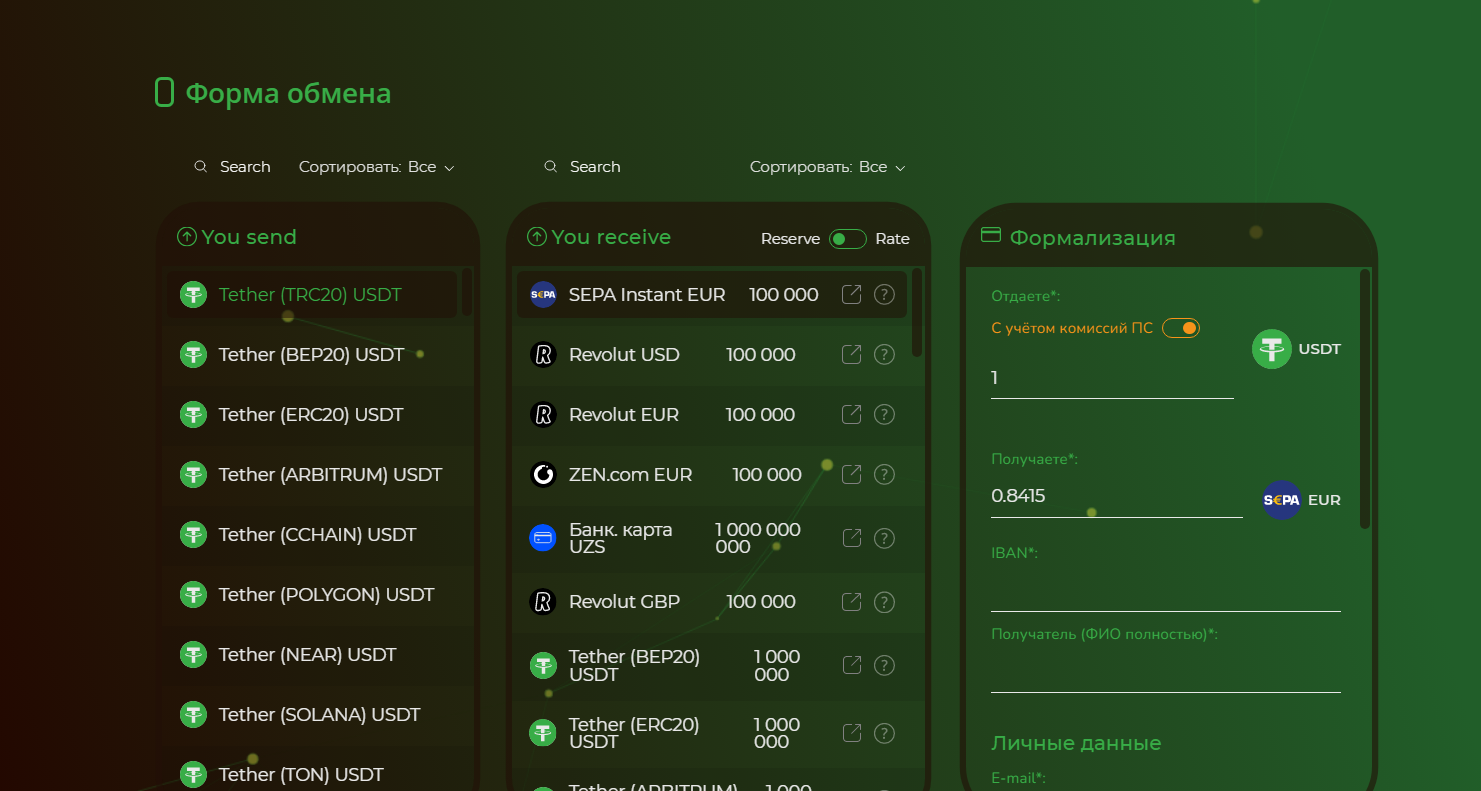This screenshot has width=1481, height=791.
Task: Select Tether (ERC20) USDT to send
Action: (x=318, y=414)
